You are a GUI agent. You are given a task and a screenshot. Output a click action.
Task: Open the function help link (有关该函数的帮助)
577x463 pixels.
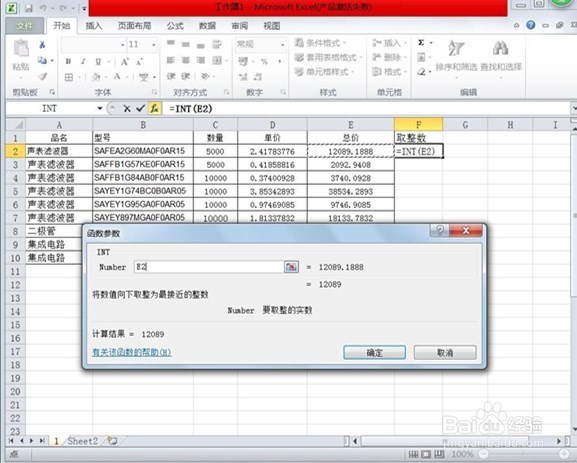[x=131, y=352]
